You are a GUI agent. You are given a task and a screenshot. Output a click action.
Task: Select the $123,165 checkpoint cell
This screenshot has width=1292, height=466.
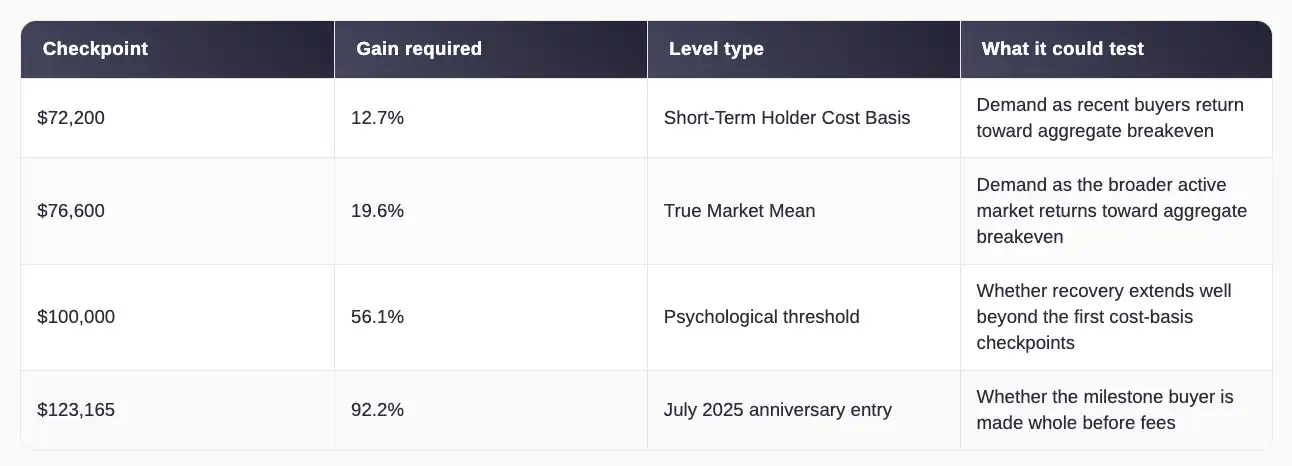pos(177,410)
